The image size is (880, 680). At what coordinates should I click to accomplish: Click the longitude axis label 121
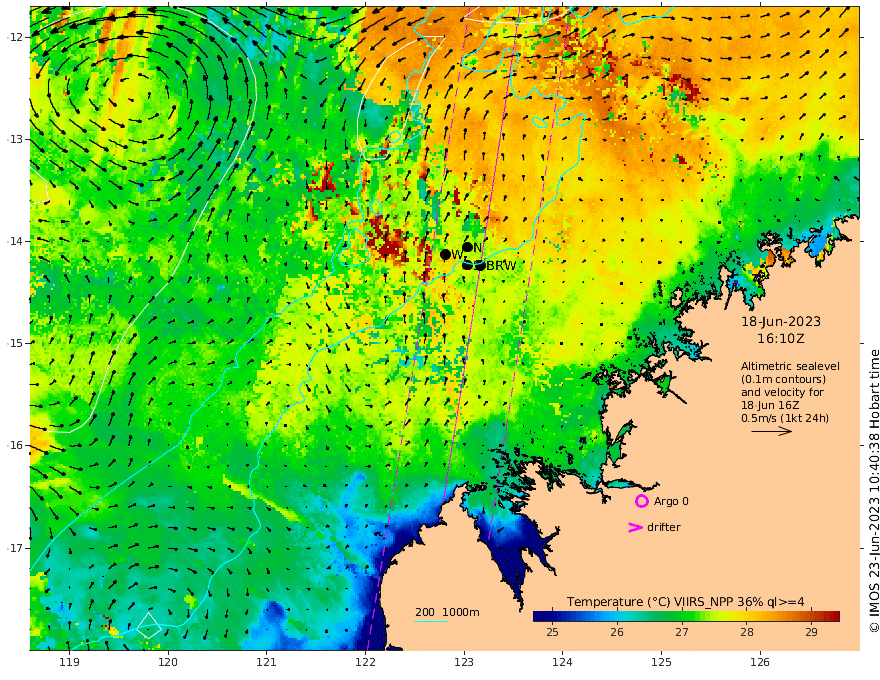click(266, 663)
